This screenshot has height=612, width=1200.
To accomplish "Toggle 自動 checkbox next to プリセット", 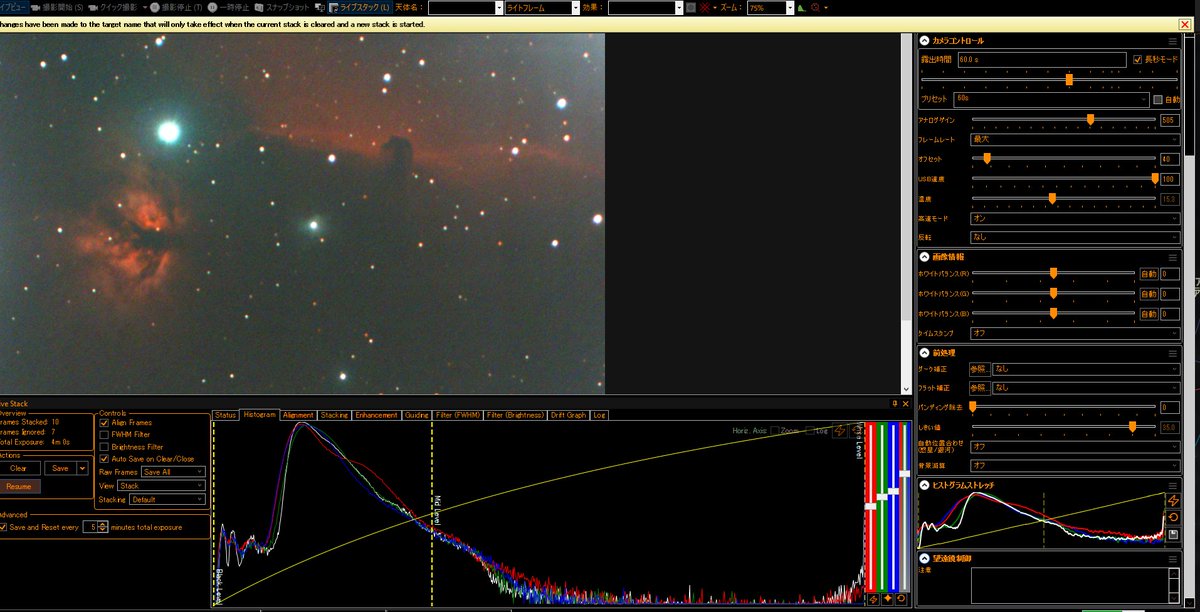I will click(x=1158, y=99).
